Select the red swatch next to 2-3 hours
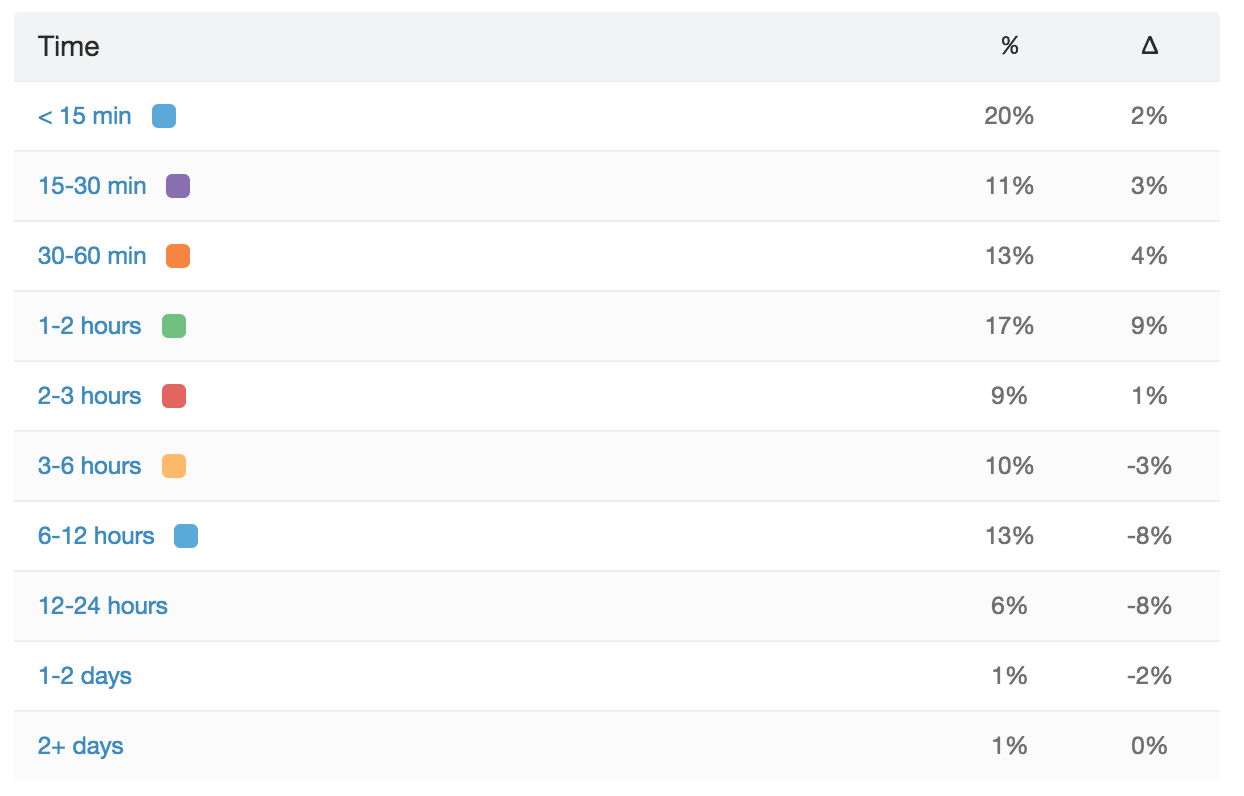The width and height of the screenshot is (1244, 796). [174, 396]
